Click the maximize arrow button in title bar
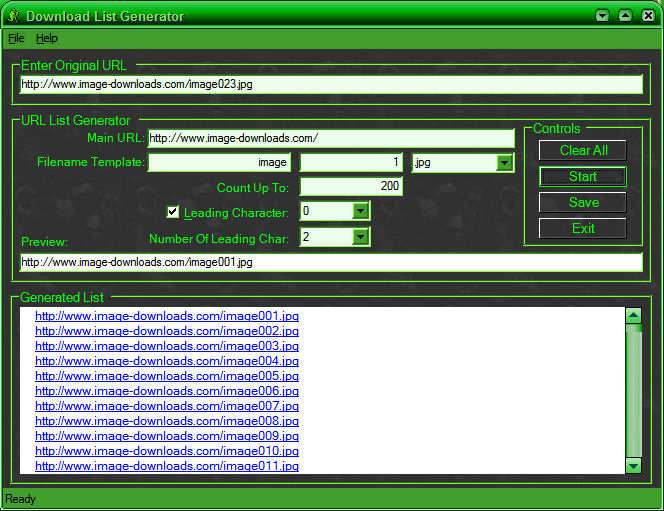Image resolution: width=664 pixels, height=511 pixels. pyautogui.click(x=625, y=16)
